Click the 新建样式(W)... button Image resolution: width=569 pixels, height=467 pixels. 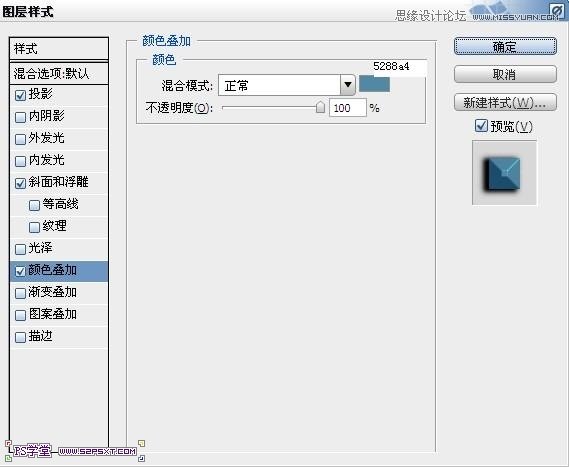click(x=505, y=102)
